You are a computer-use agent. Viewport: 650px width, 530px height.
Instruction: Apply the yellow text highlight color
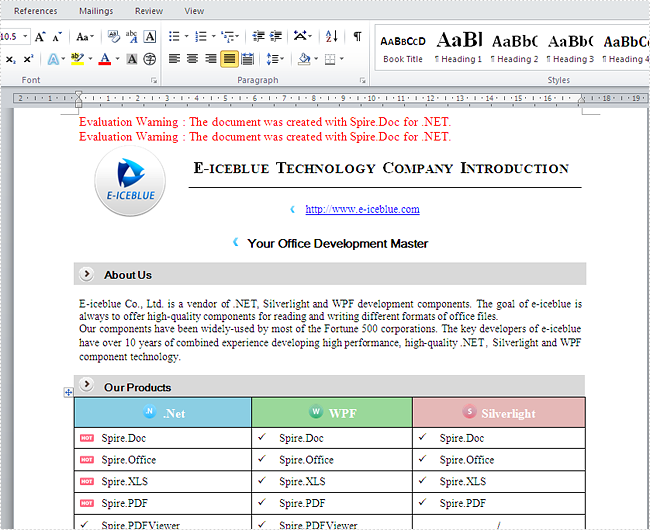tap(77, 59)
